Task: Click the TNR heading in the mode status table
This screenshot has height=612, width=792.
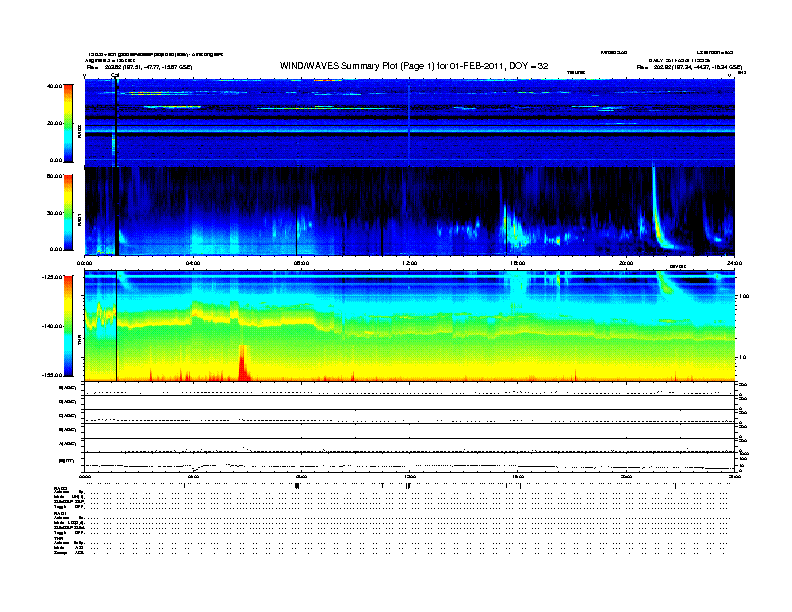Action: (x=58, y=538)
